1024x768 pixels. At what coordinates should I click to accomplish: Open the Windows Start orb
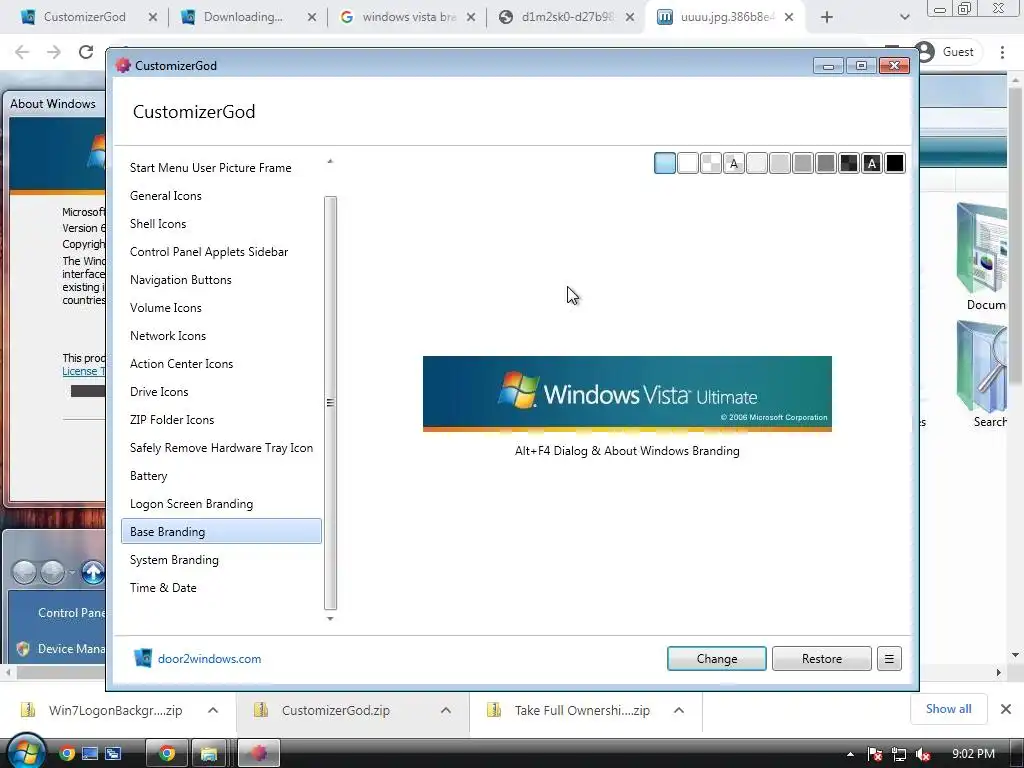pyautogui.click(x=26, y=751)
